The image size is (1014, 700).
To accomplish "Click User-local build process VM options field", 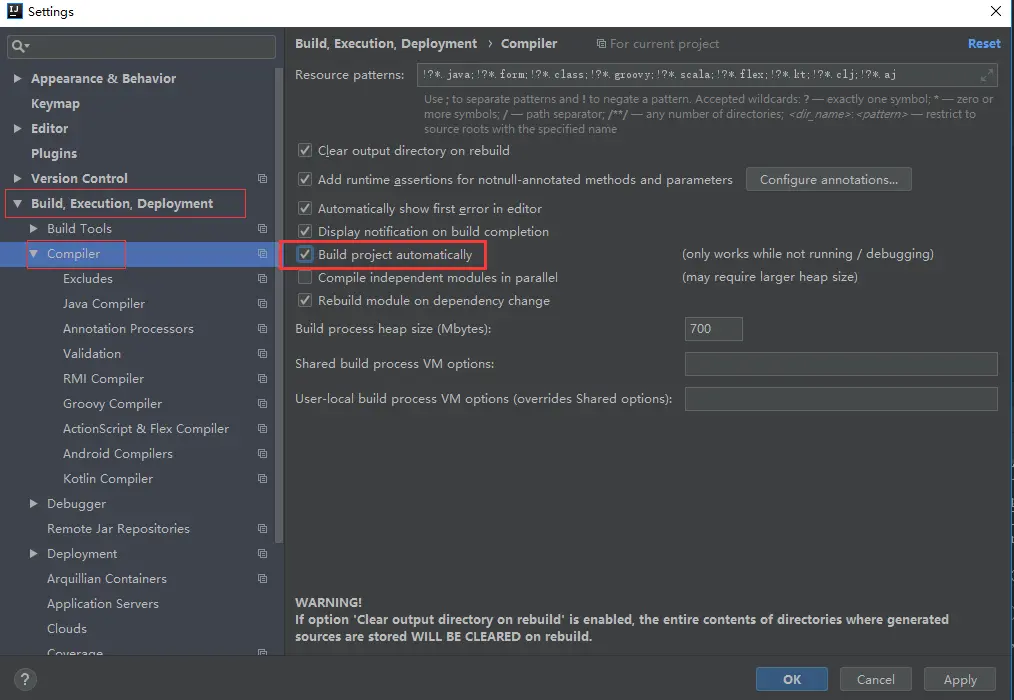I will pos(841,399).
